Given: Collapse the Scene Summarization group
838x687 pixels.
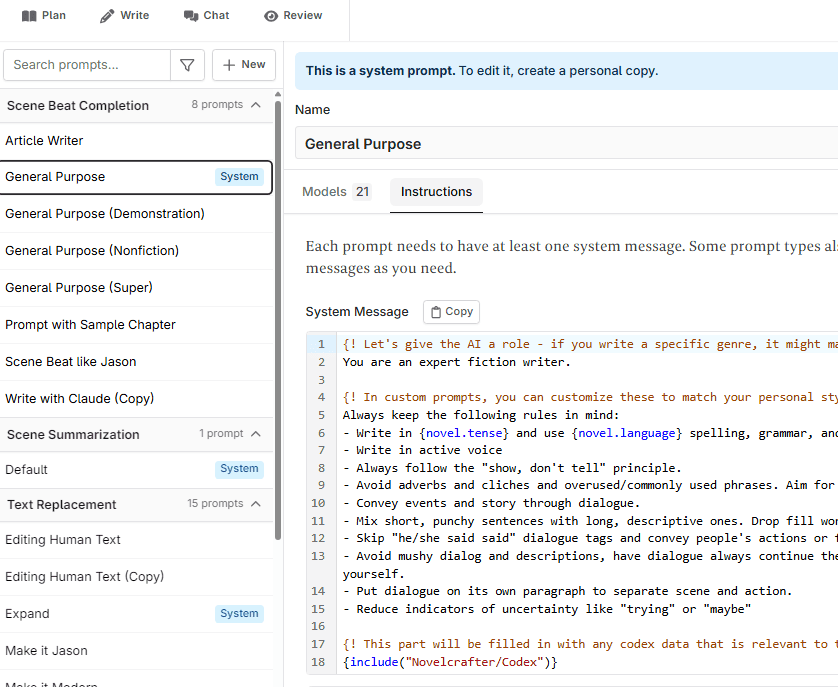Looking at the screenshot, I should pos(256,434).
